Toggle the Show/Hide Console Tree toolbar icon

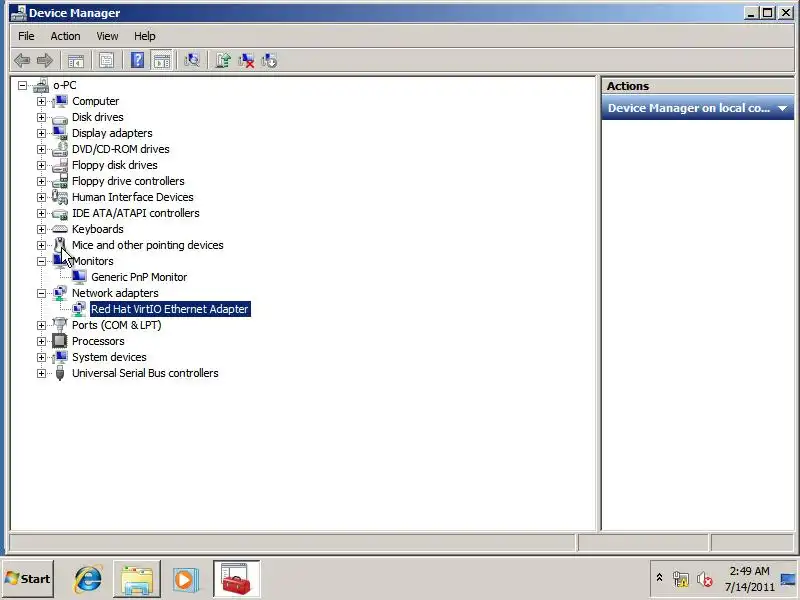tap(76, 61)
